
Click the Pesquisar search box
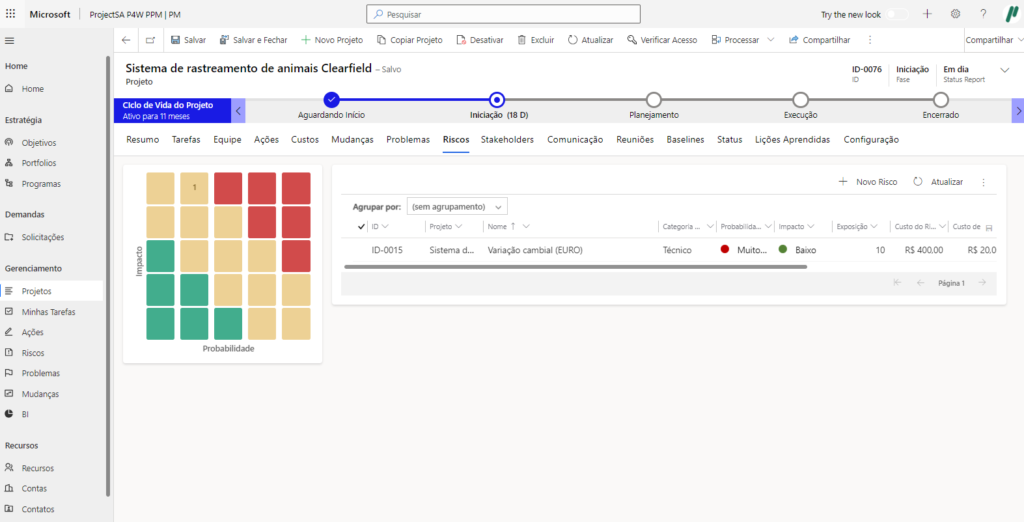click(x=504, y=14)
